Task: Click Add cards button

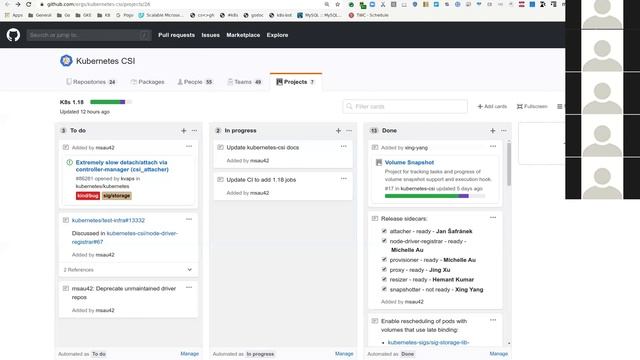Action: pyautogui.click(x=492, y=107)
